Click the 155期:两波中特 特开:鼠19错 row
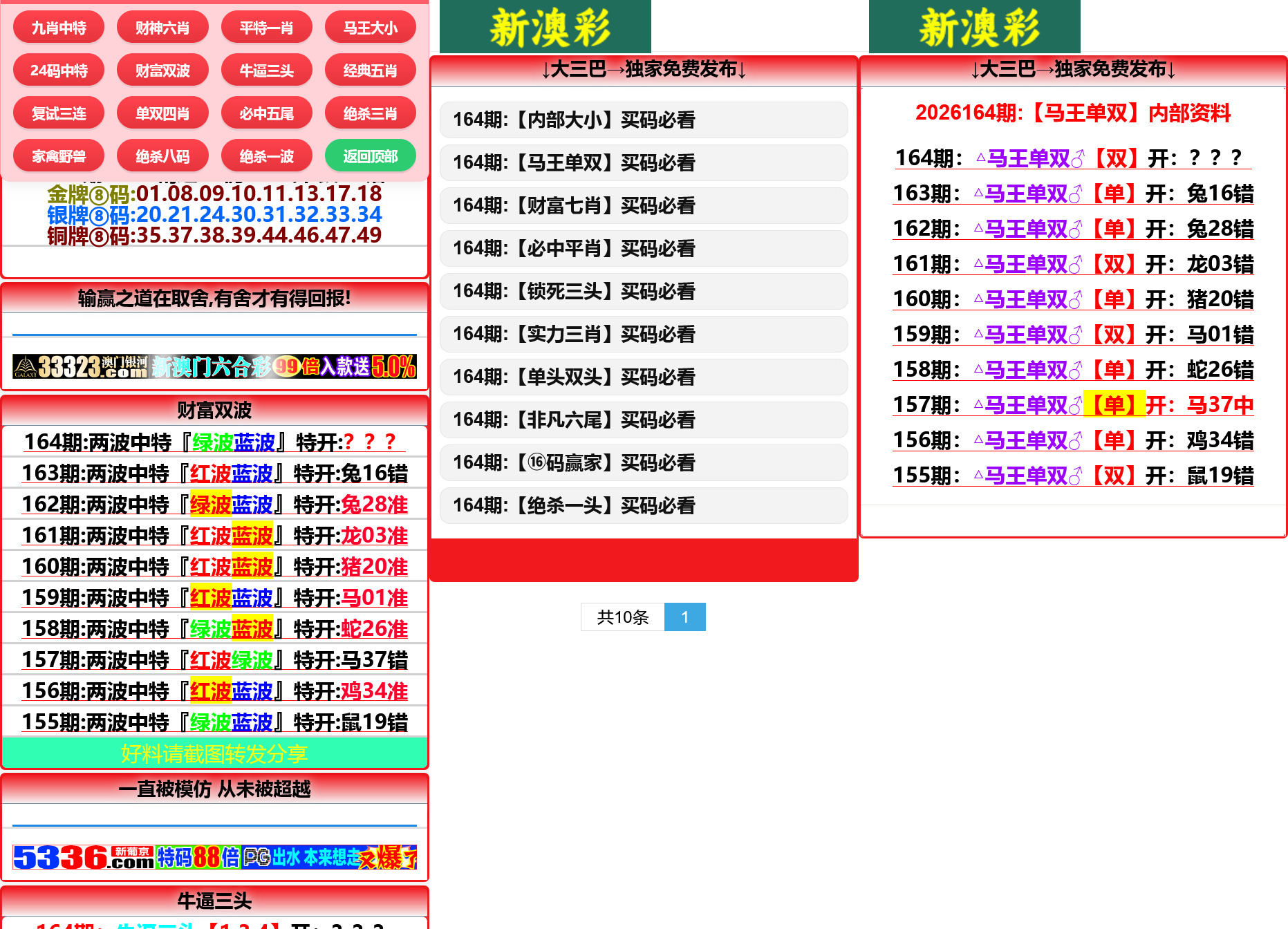The height and width of the screenshot is (929, 1288). (x=214, y=722)
